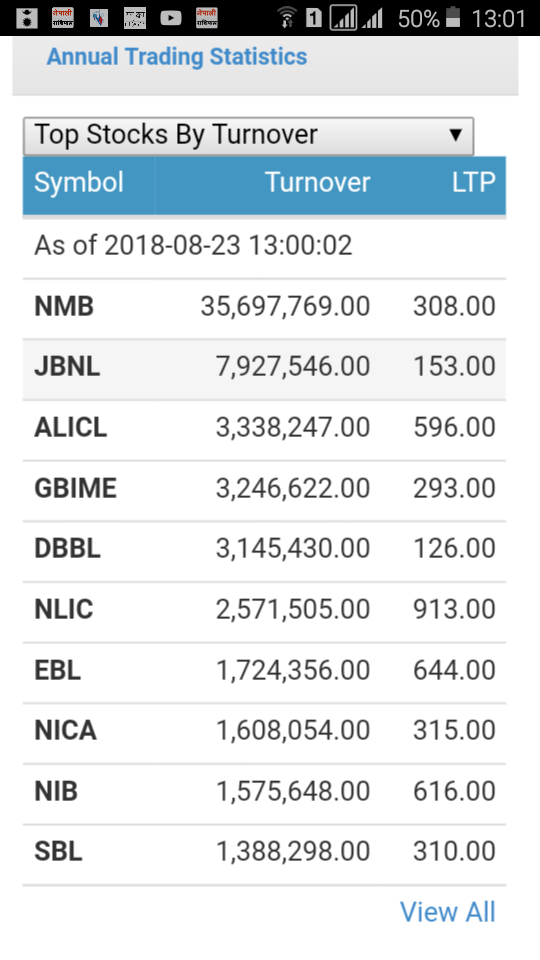Select the NLIC stock symbol
Image resolution: width=540 pixels, height=960 pixels.
coord(64,610)
